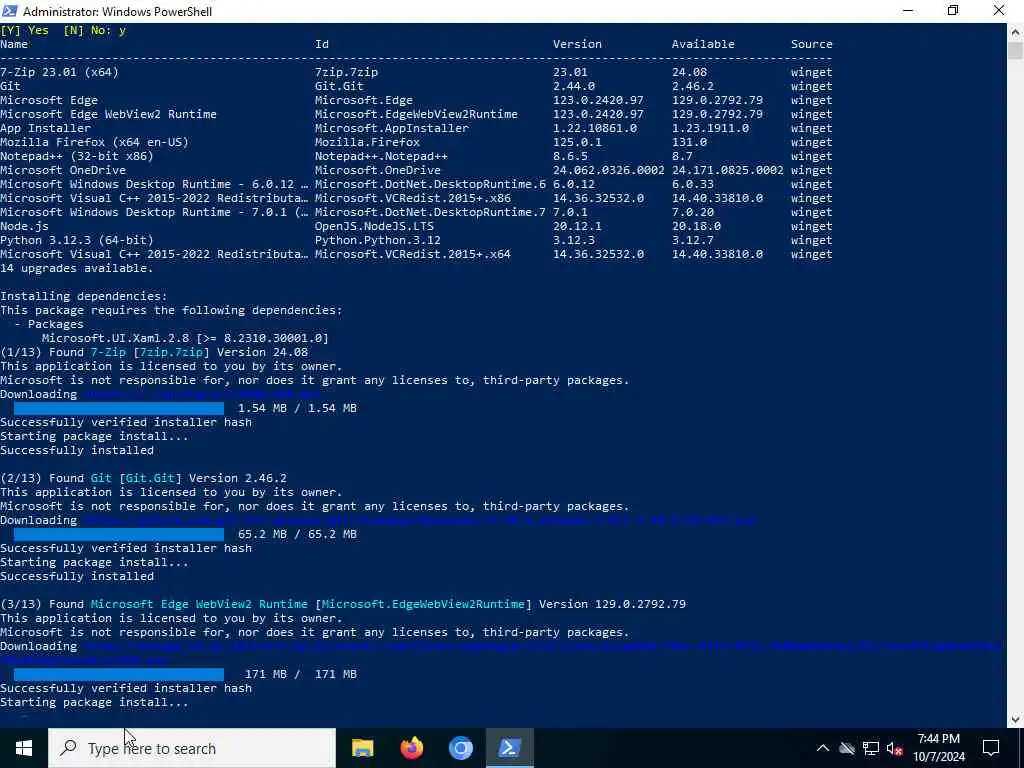This screenshot has height=768, width=1024.
Task: Click 'Python.Python.3.12' Id cell
Action: coord(377,240)
